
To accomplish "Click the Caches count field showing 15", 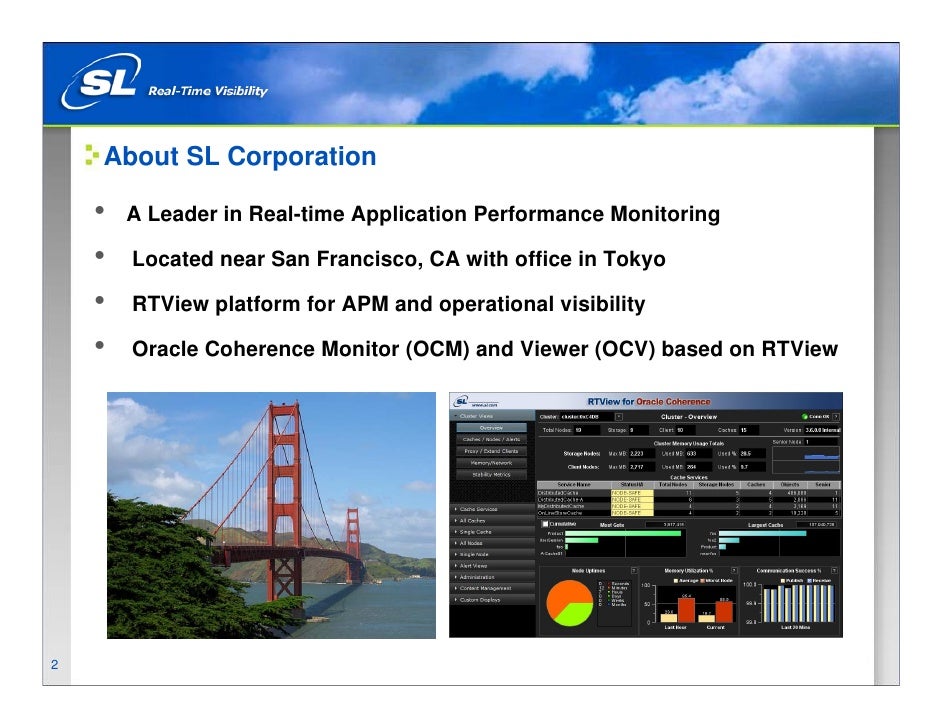I will [x=749, y=430].
